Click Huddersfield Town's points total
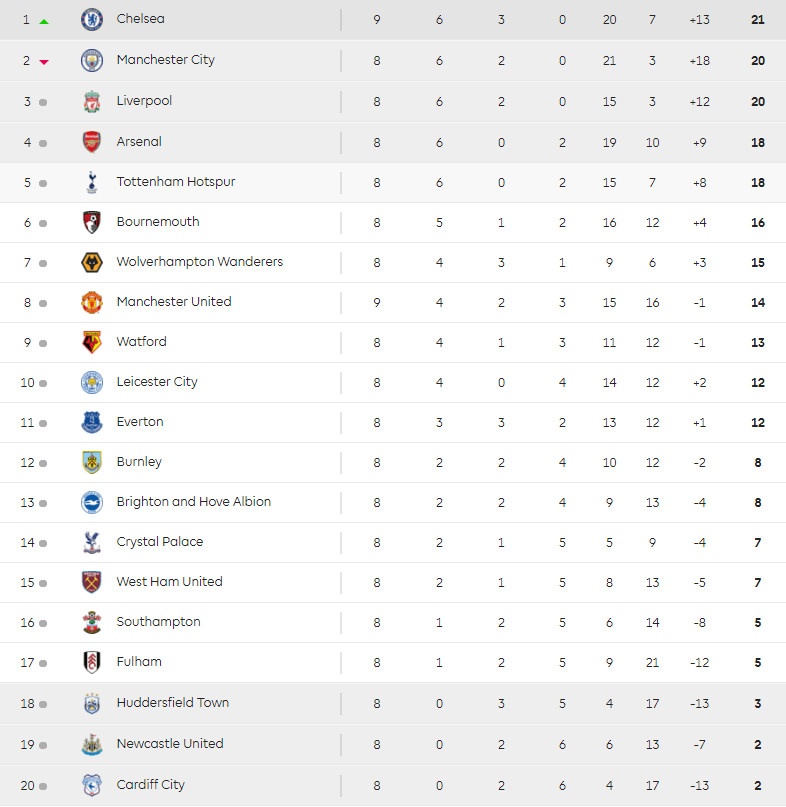 click(758, 703)
